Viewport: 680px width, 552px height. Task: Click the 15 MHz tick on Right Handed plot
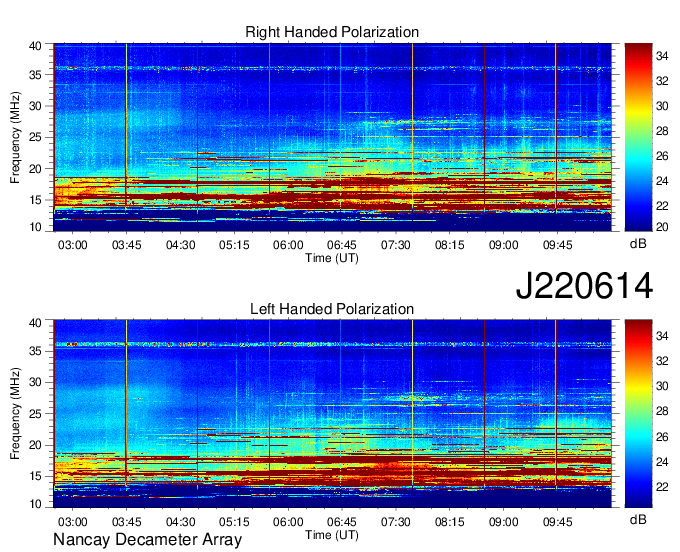point(35,200)
